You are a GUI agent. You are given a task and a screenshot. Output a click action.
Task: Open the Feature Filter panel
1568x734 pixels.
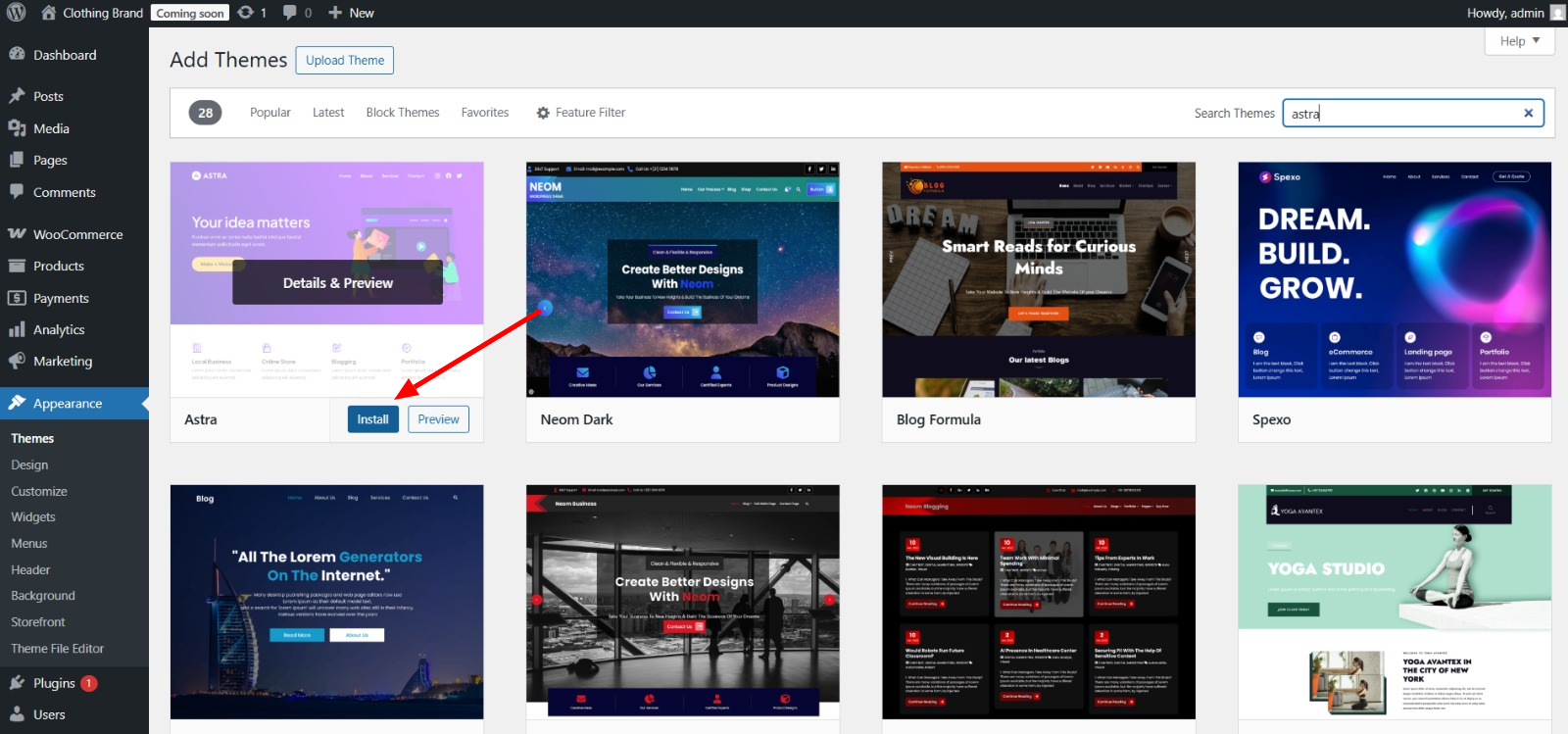580,113
